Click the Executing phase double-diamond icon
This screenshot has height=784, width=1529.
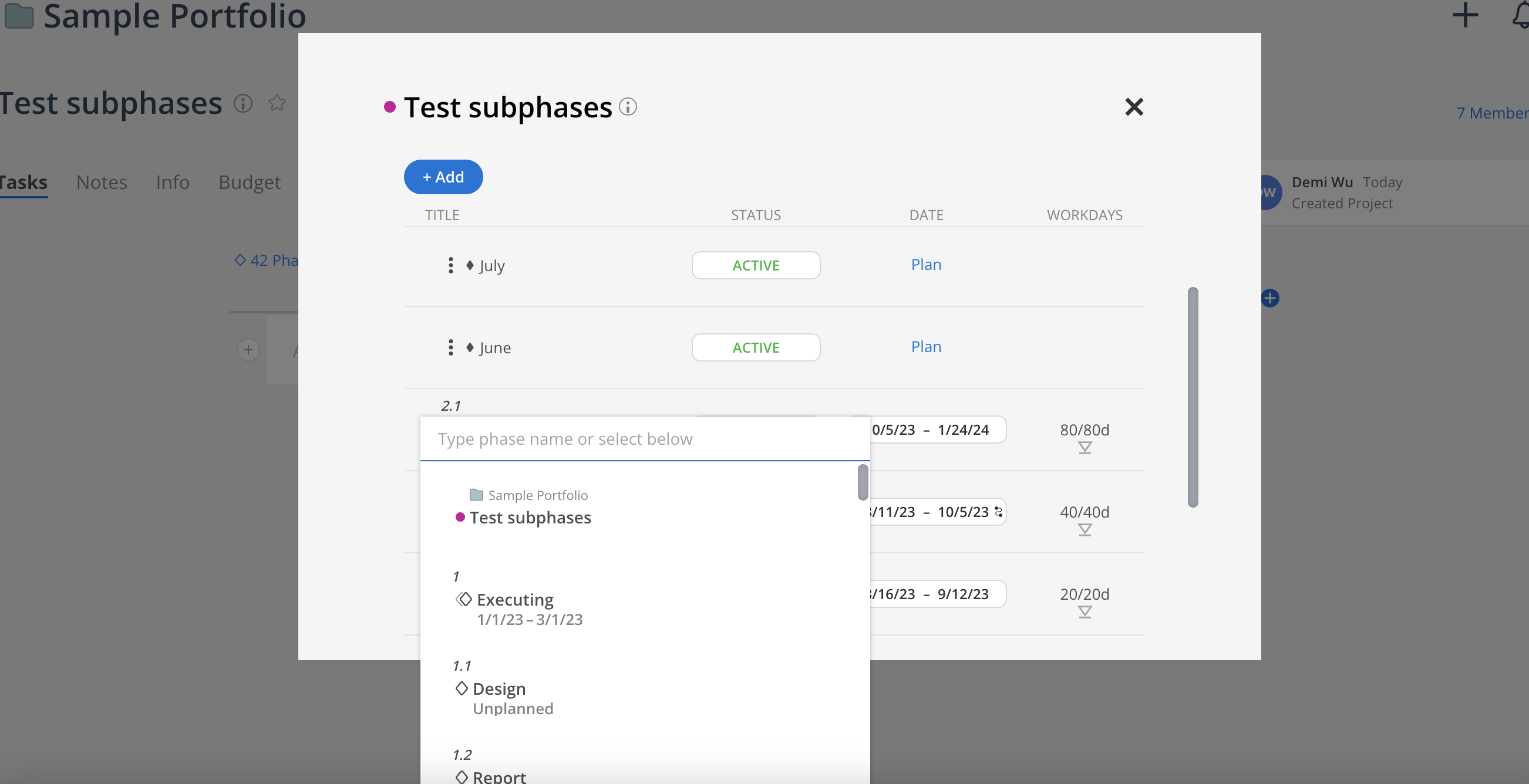[x=463, y=600]
